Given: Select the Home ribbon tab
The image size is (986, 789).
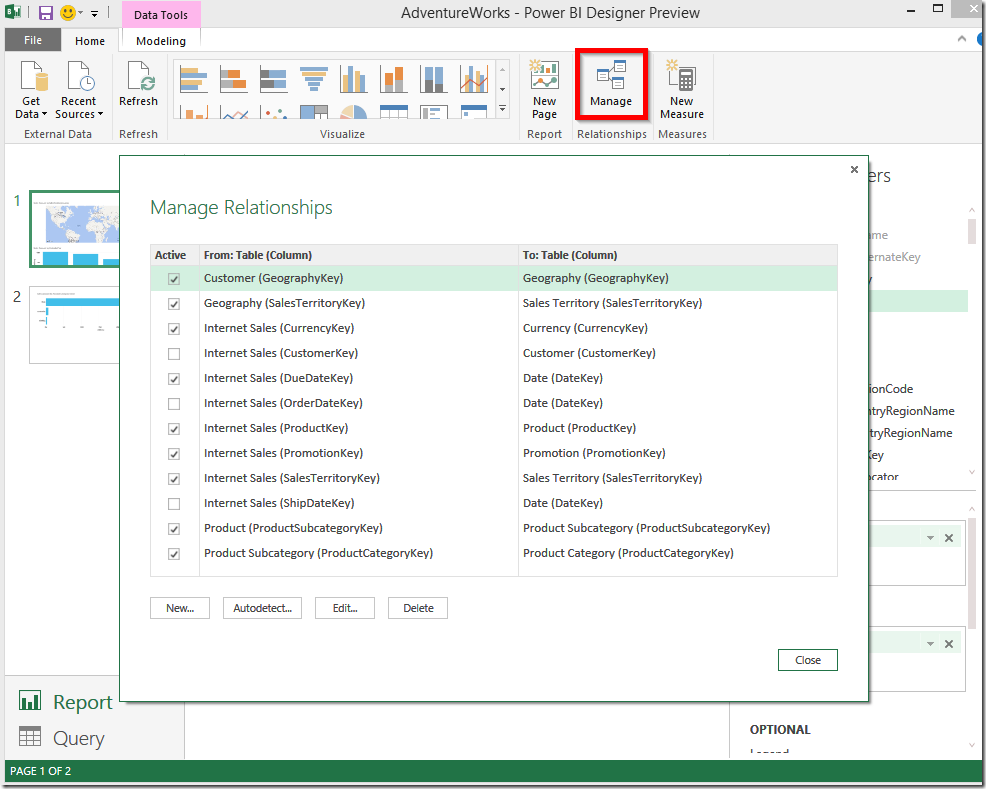Looking at the screenshot, I should (x=90, y=41).
